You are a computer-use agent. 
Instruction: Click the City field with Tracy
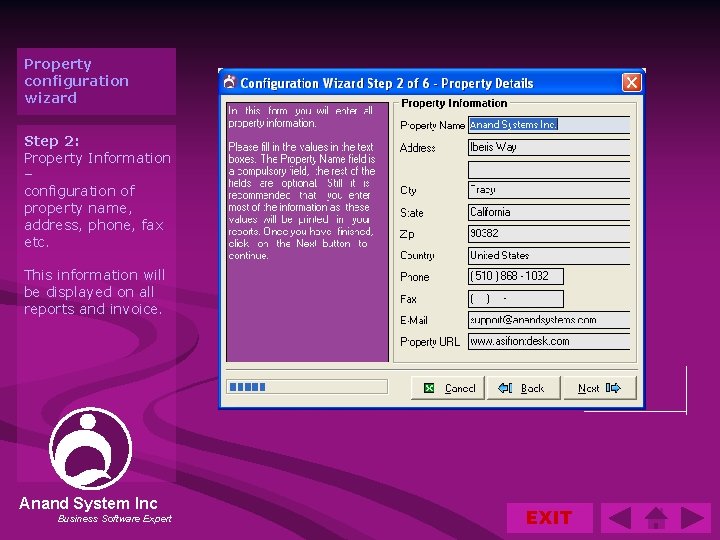pos(549,190)
